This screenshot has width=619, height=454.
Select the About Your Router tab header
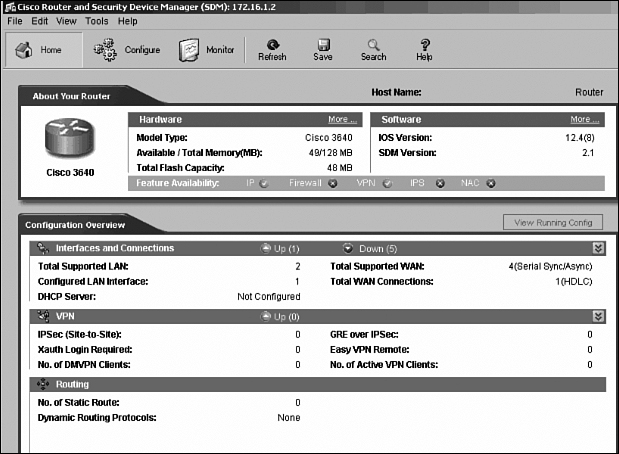tap(71, 96)
